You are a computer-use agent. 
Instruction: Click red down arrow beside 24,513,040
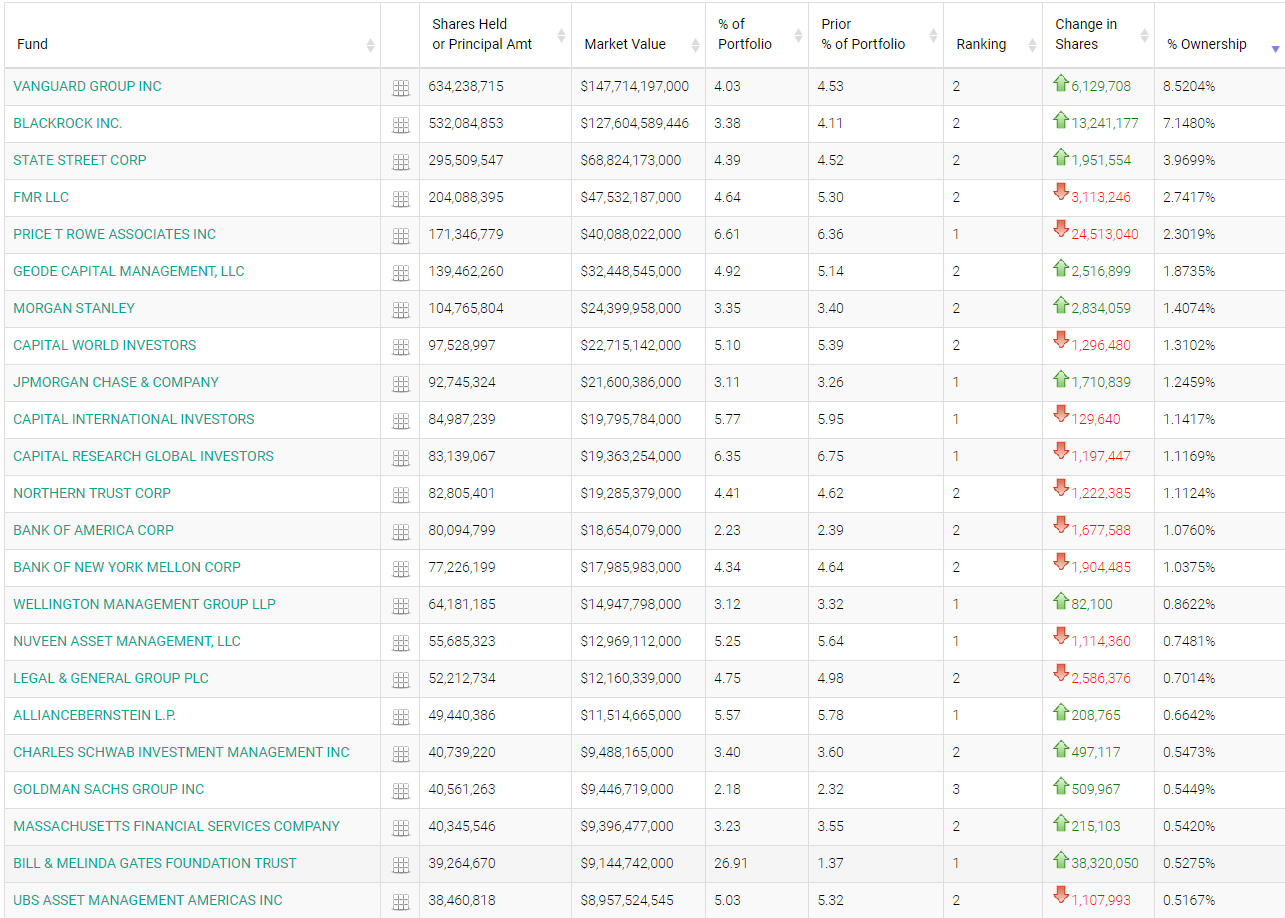pos(1061,230)
